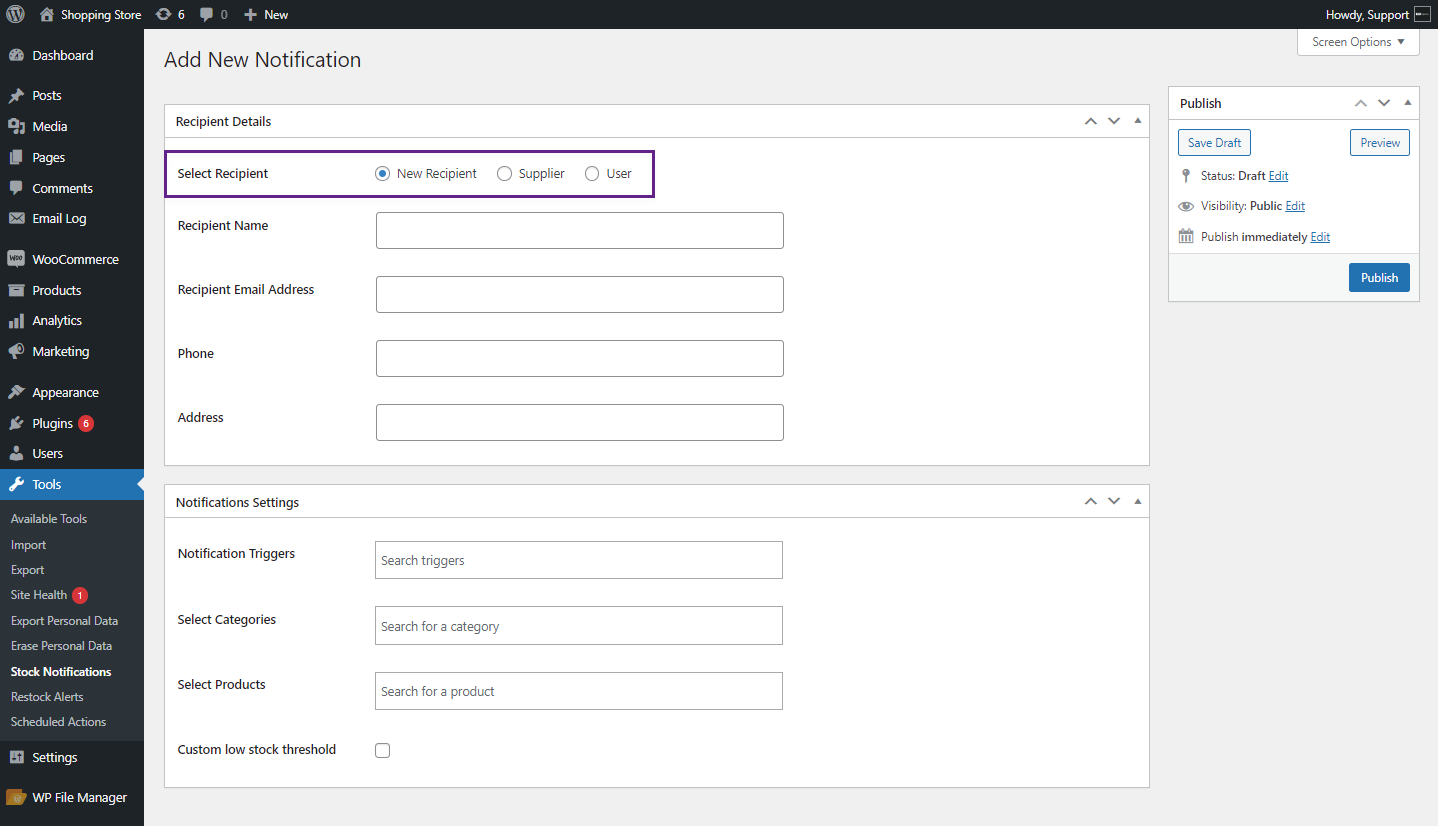Click the Phone input field
This screenshot has width=1438, height=826.
(x=580, y=358)
